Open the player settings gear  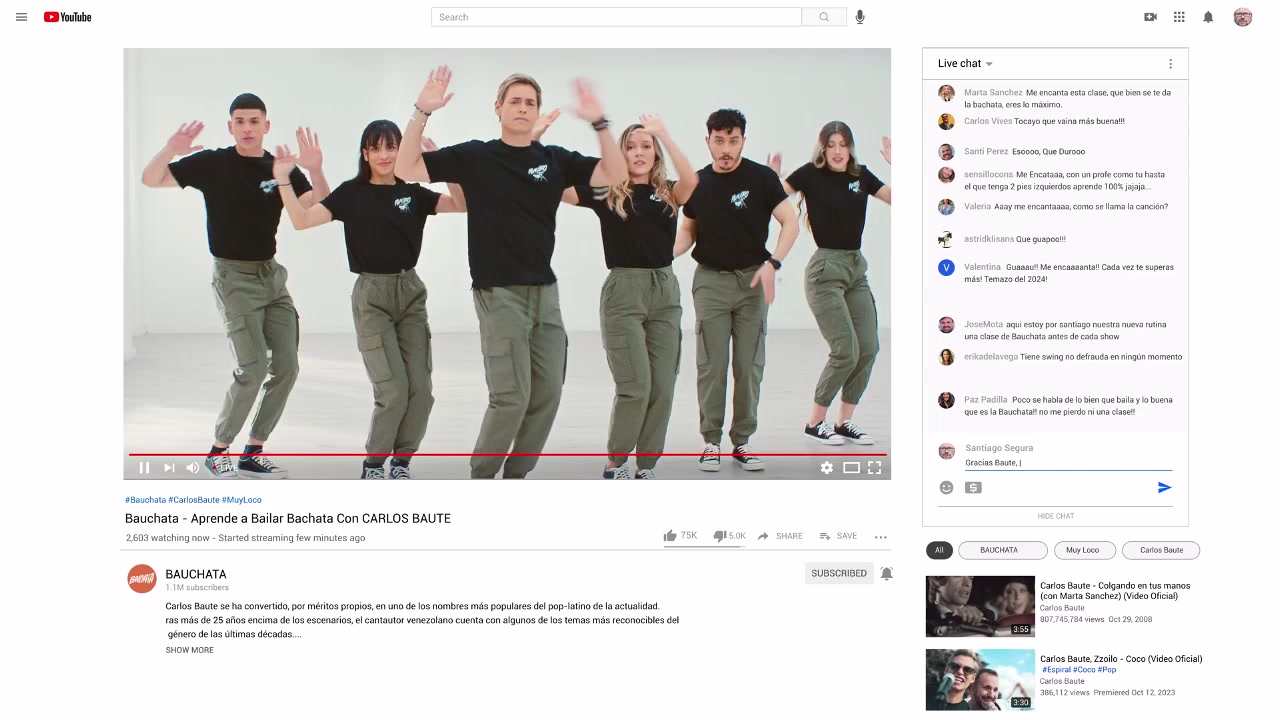827,467
